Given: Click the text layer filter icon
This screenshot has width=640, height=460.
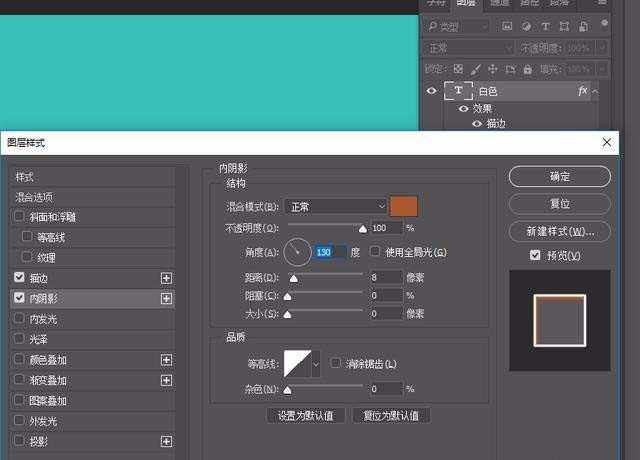Looking at the screenshot, I should (546, 27).
